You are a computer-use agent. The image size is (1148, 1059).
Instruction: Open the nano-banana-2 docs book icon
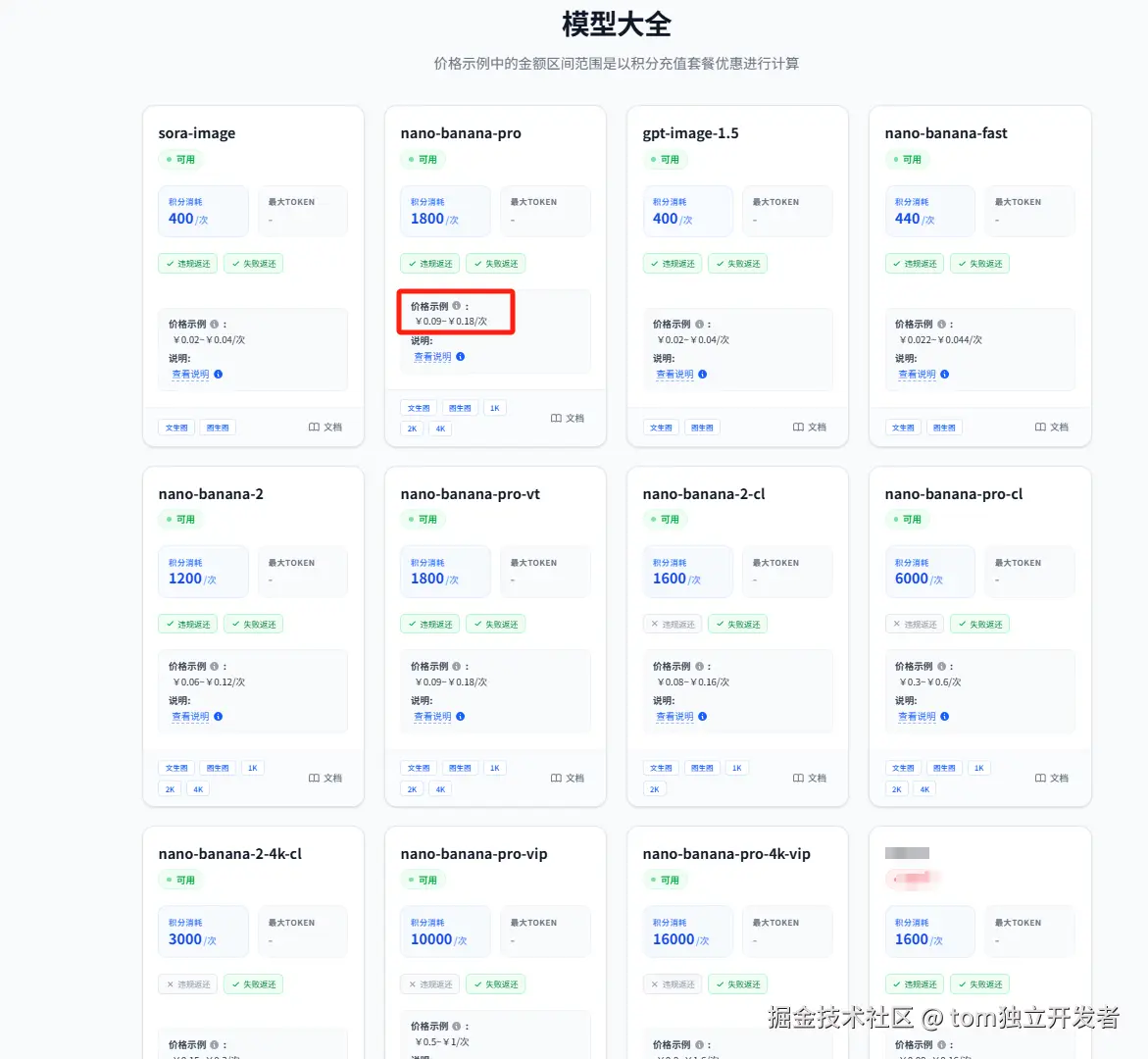coord(314,778)
